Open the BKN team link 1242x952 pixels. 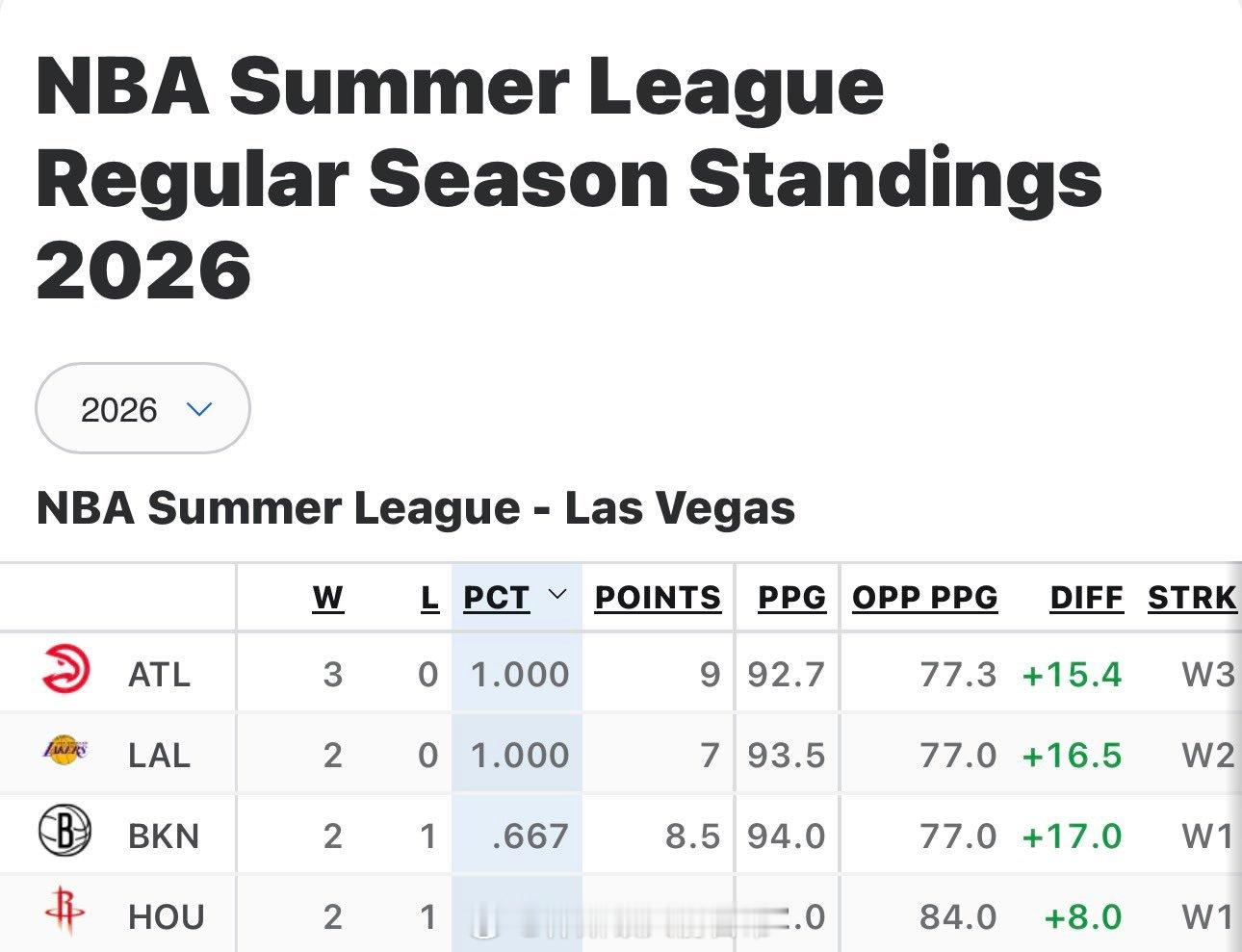coord(163,836)
